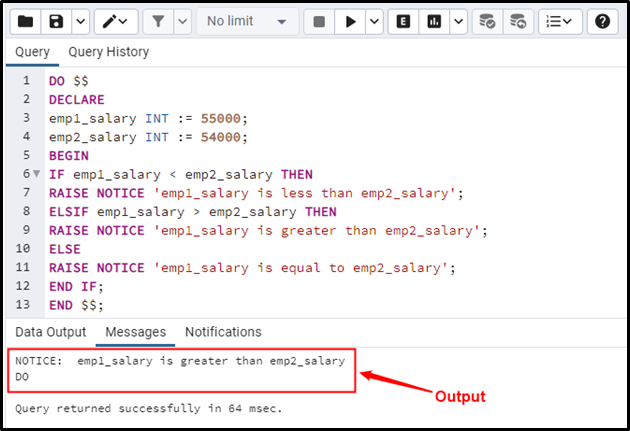Click the NOTICE output message line

point(180,361)
